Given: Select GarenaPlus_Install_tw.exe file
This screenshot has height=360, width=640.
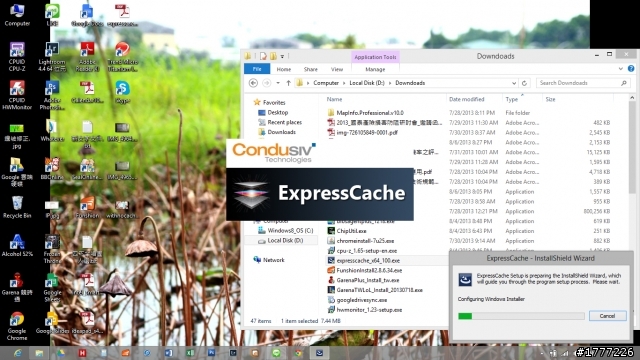Looking at the screenshot, I should click(x=368, y=280).
